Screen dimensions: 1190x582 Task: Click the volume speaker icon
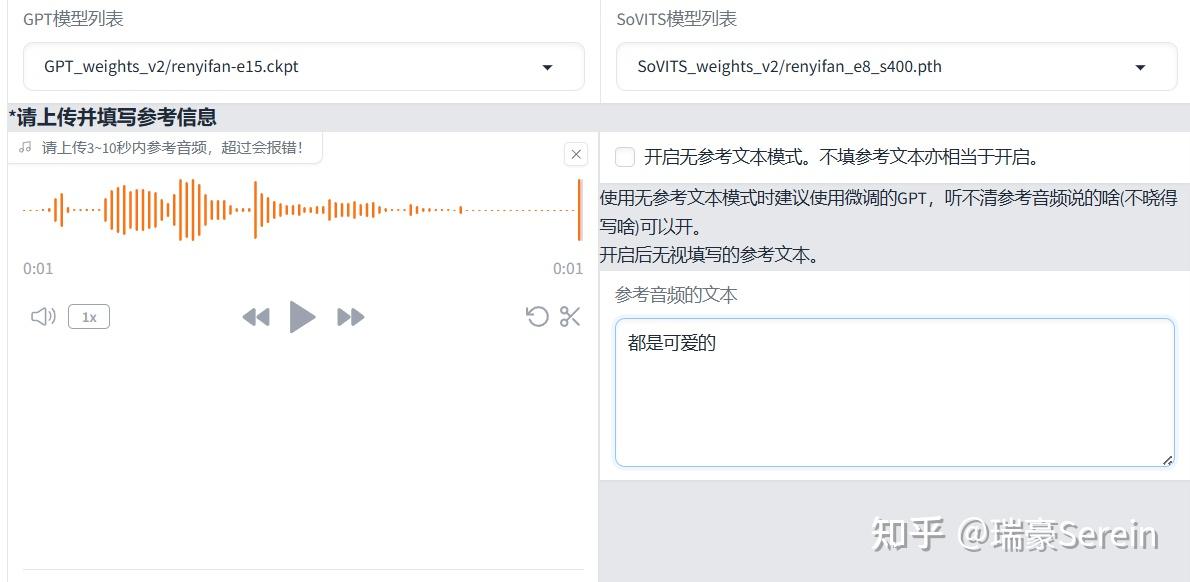coord(43,316)
